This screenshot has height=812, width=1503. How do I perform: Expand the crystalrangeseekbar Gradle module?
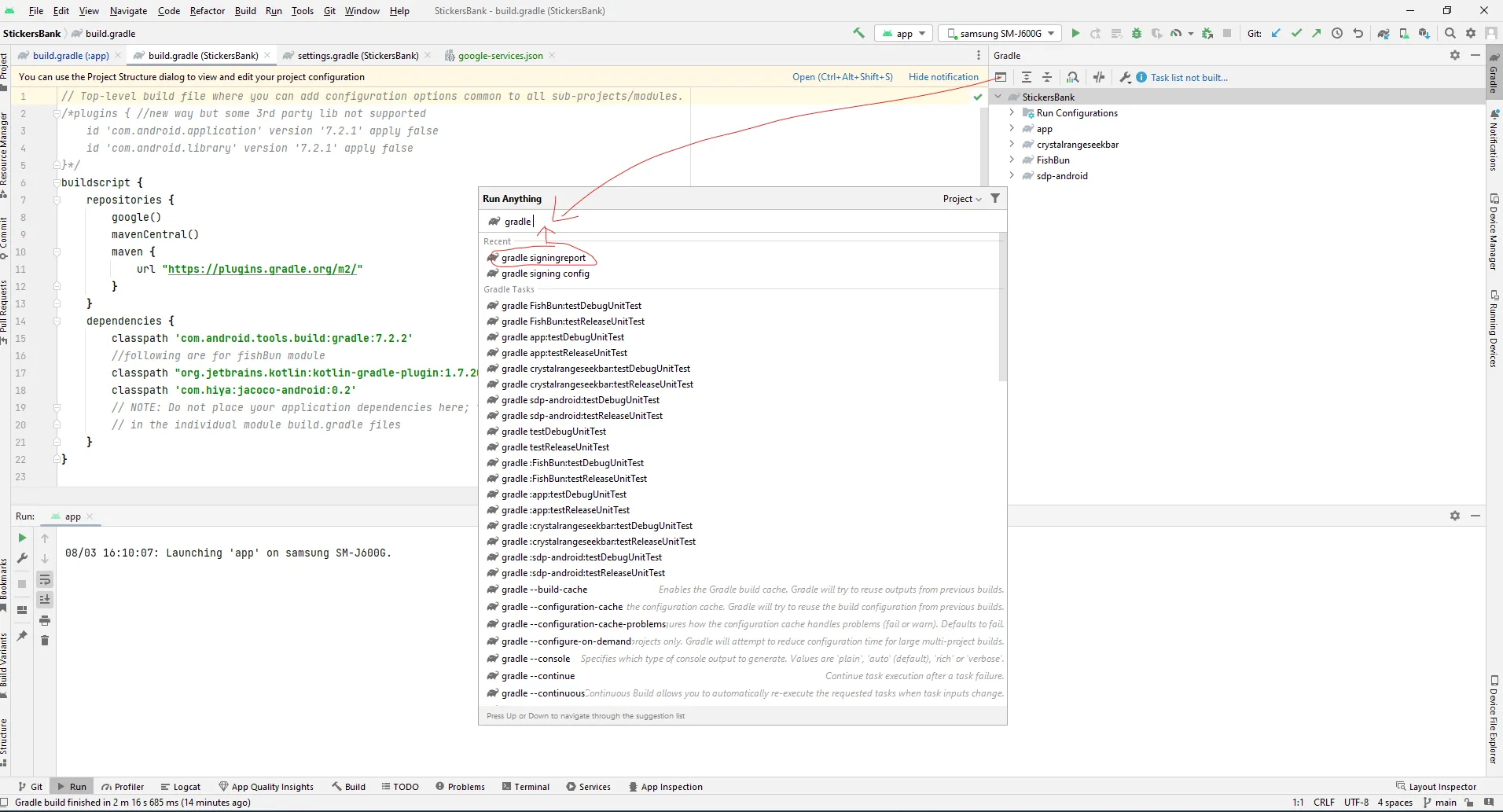coord(1012,144)
